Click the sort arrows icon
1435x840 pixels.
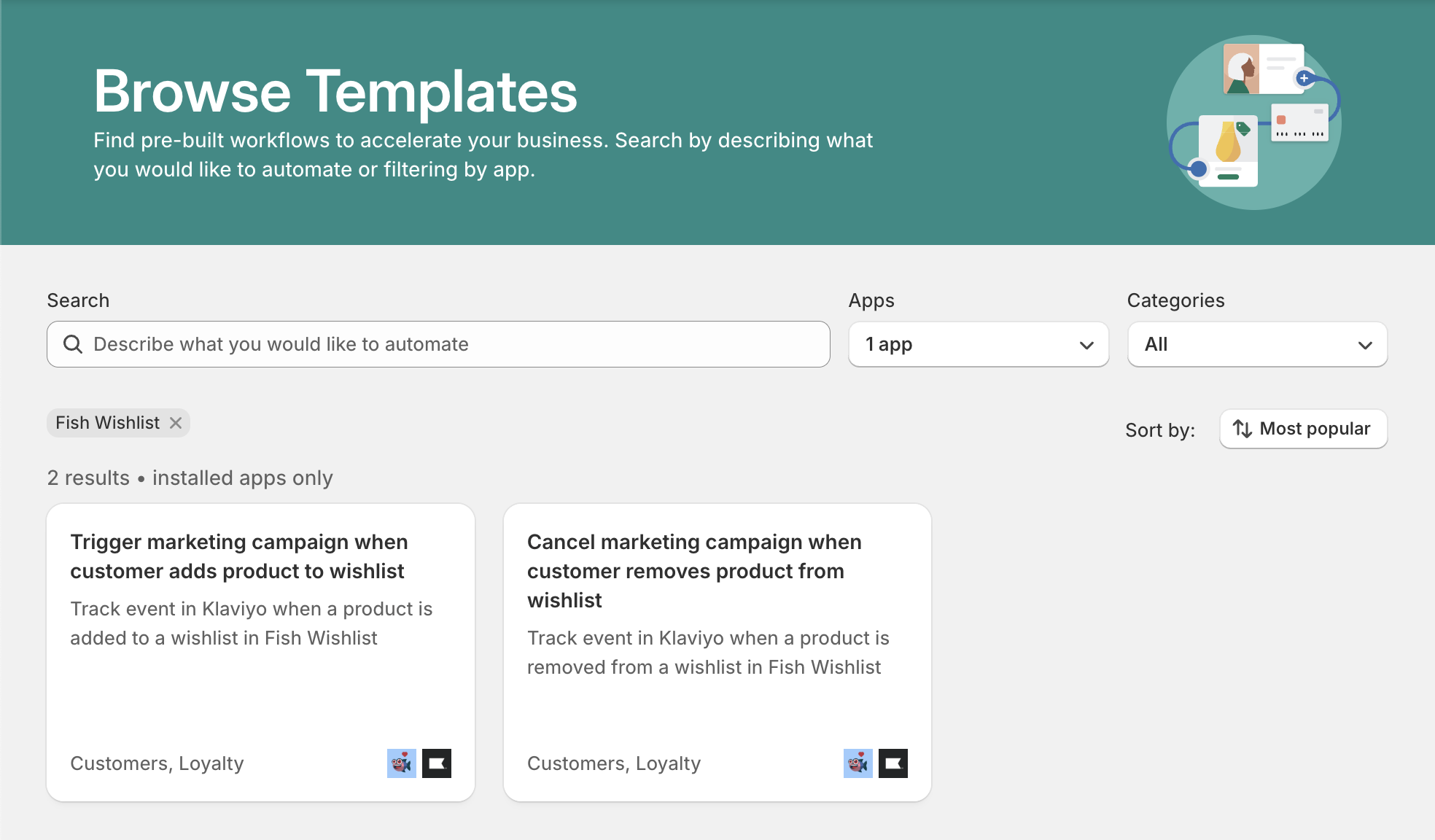pos(1242,429)
